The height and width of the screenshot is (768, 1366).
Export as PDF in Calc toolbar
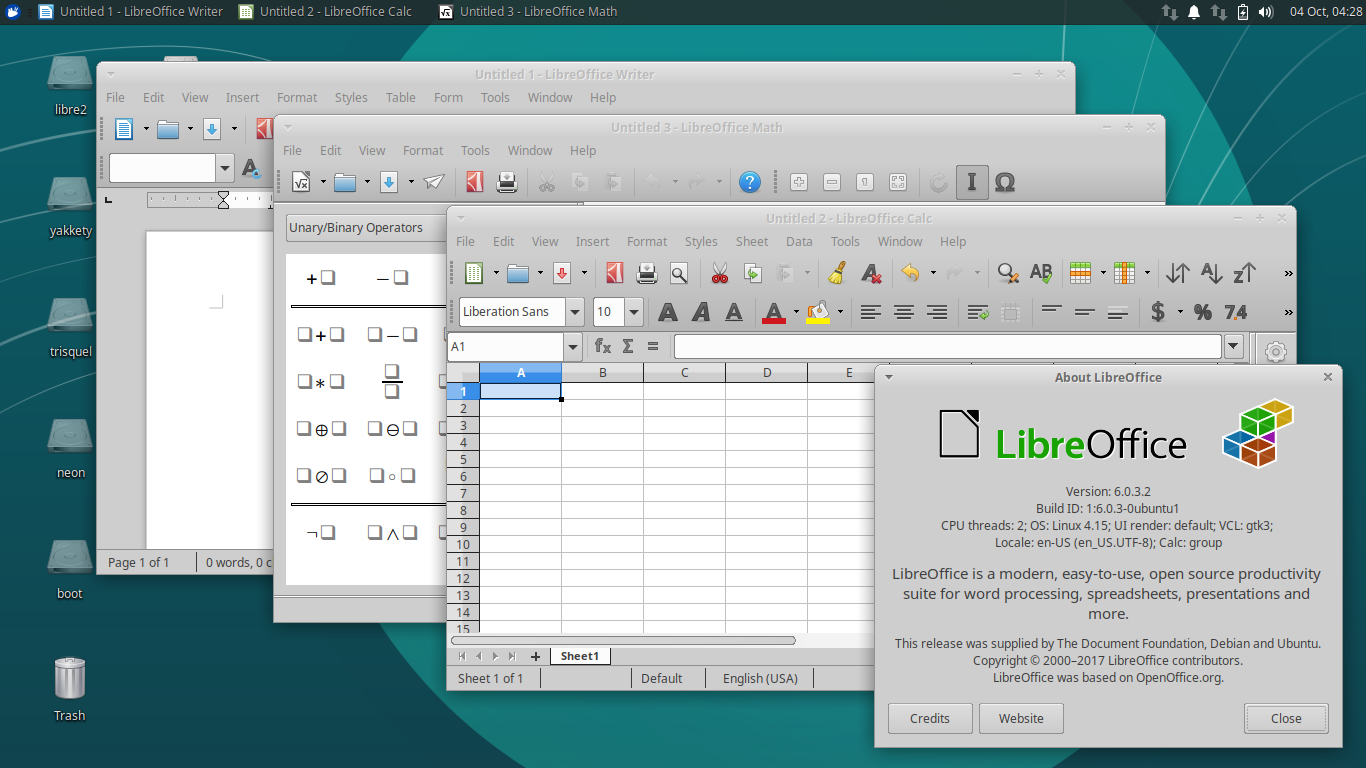[x=615, y=273]
